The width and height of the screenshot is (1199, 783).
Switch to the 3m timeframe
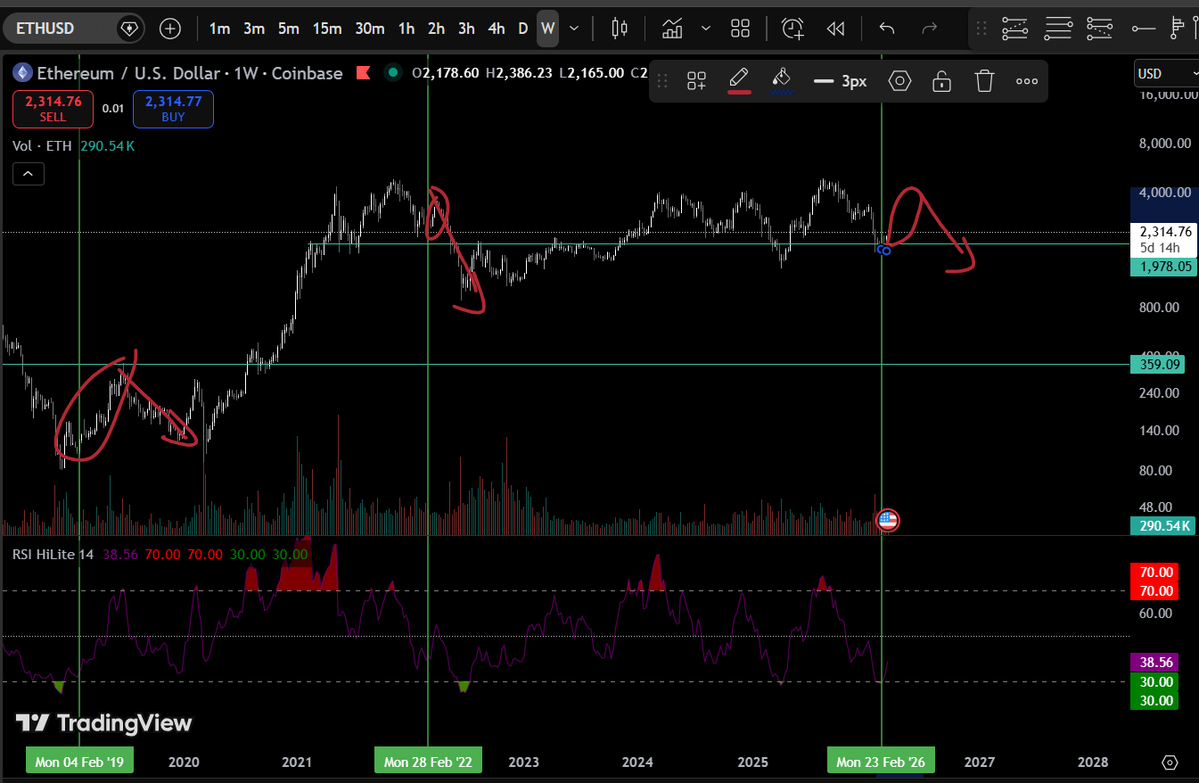(254, 28)
